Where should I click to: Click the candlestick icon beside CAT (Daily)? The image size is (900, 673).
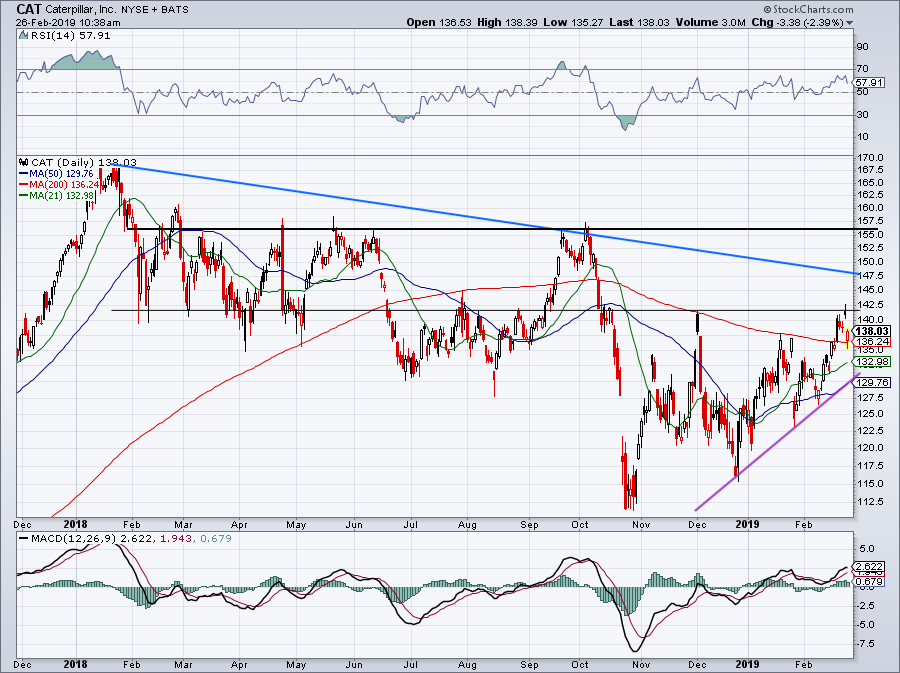click(24, 162)
